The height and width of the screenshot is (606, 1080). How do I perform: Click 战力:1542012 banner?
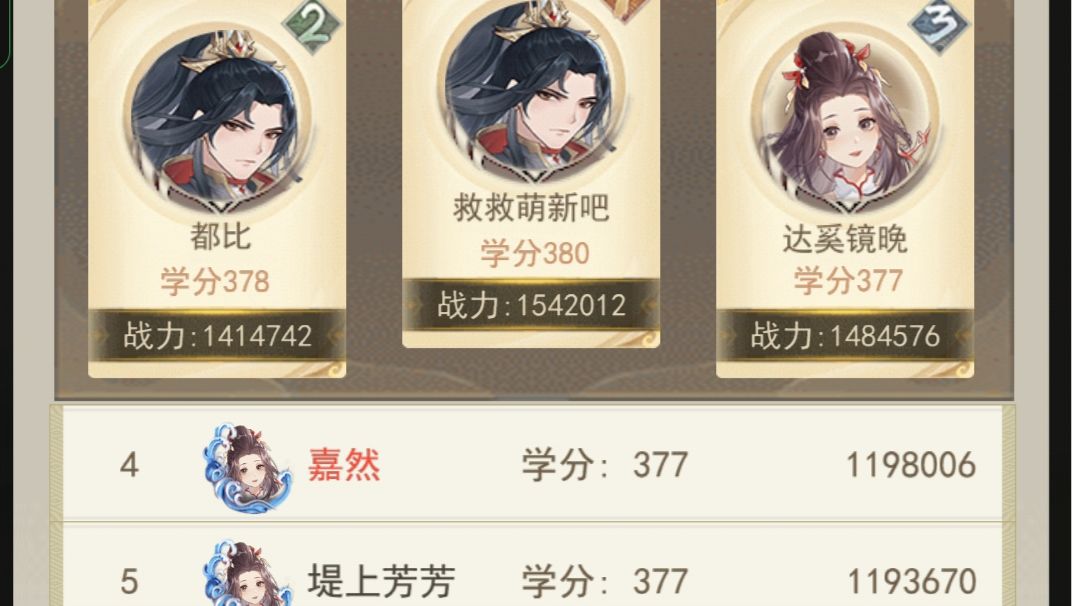[x=531, y=305]
